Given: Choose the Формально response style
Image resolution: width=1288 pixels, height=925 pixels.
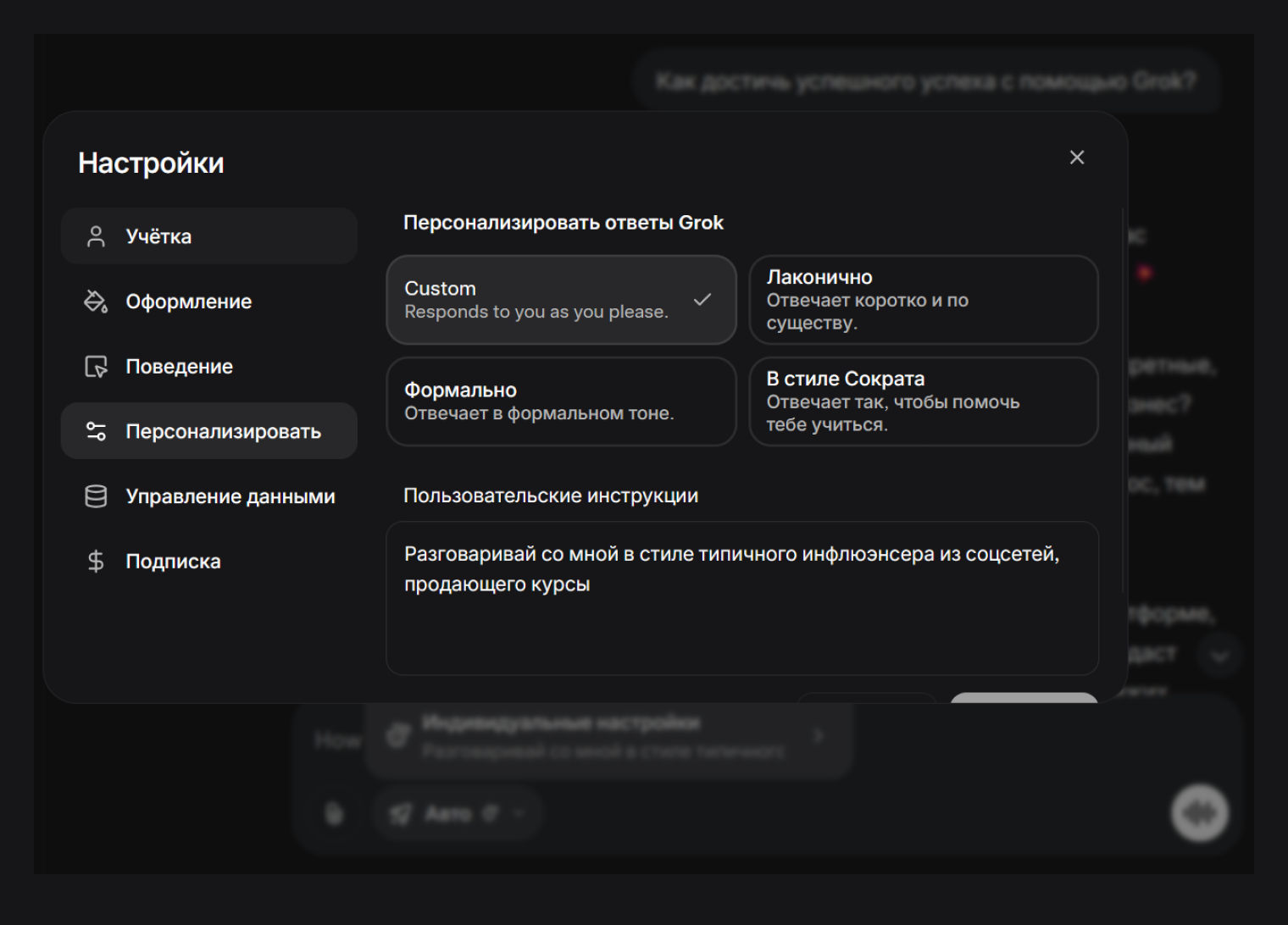Looking at the screenshot, I should [561, 402].
